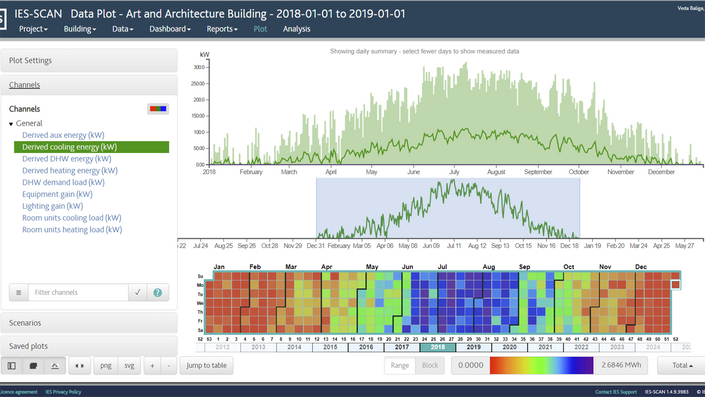Expand the Scenarios panel
This screenshot has width=705, height=397.
pos(89,323)
